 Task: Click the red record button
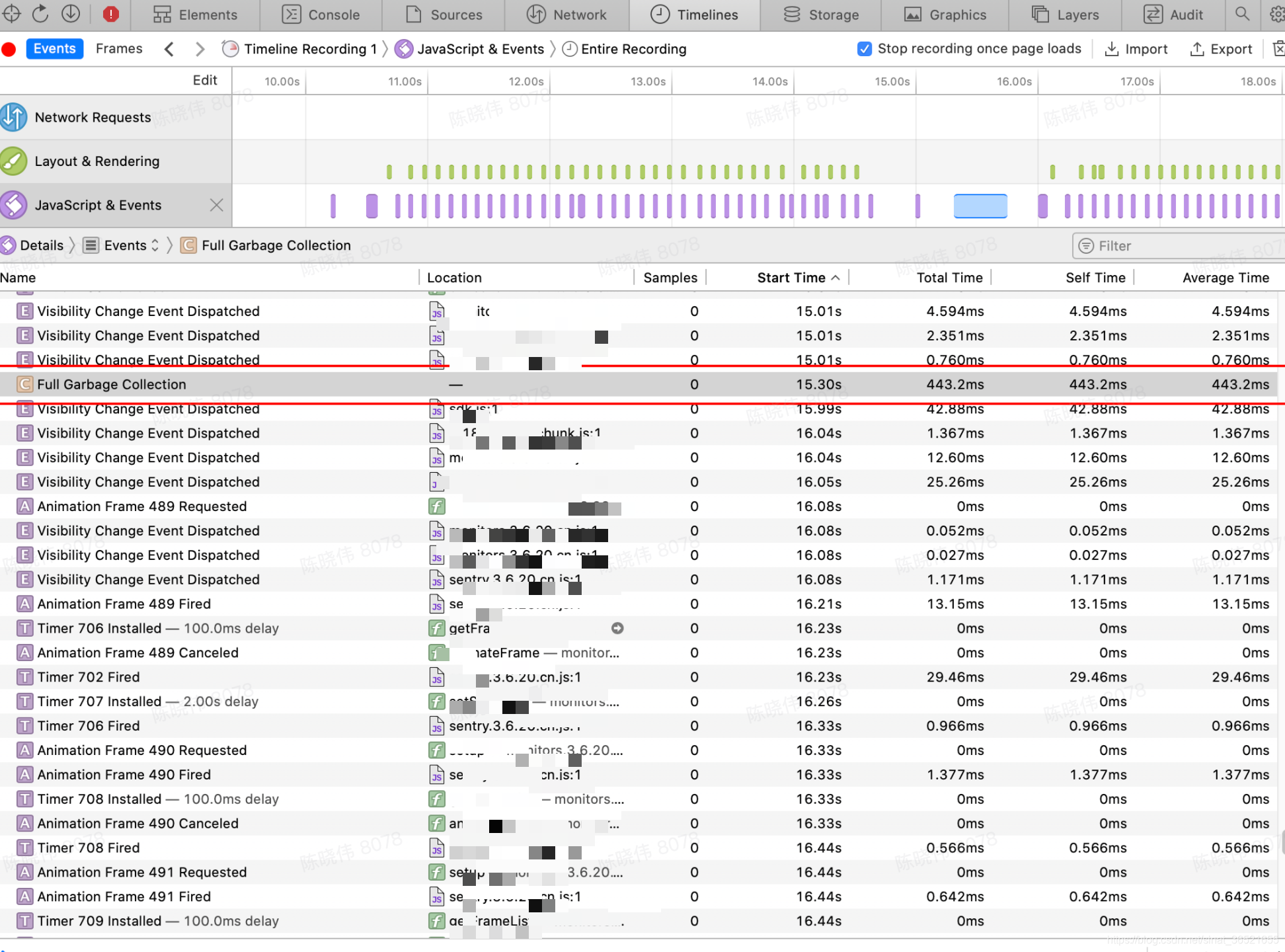tap(9, 49)
